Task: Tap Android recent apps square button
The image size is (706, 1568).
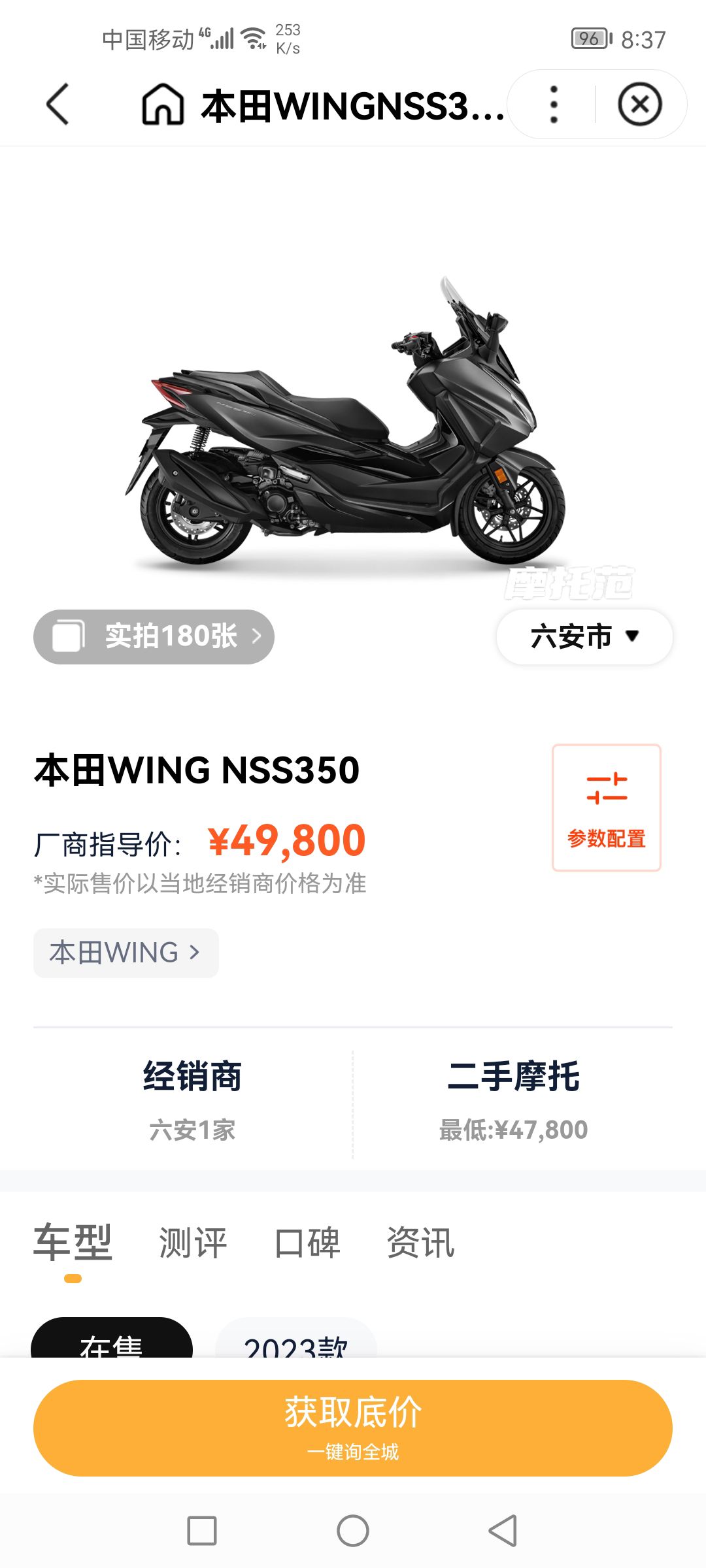Action: (202, 1531)
